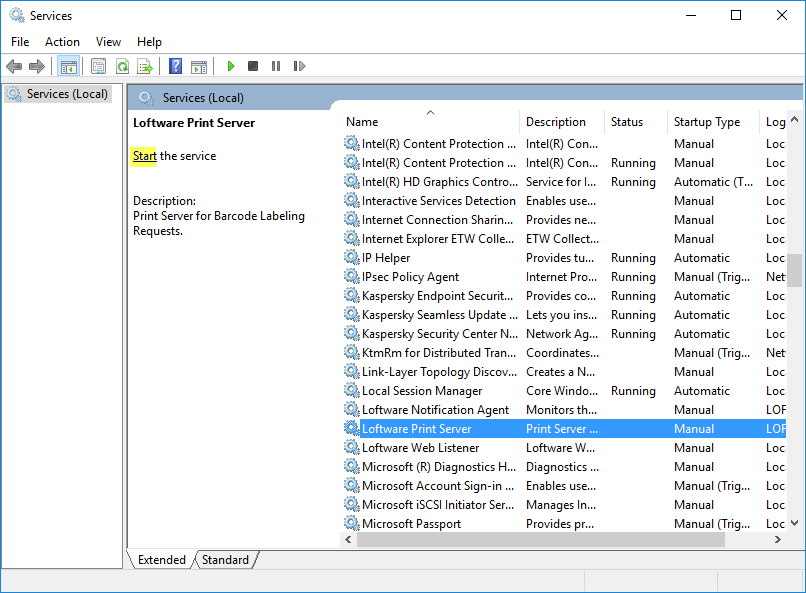Click the Pause Service toolbar button
This screenshot has height=593, width=806.
276,66
